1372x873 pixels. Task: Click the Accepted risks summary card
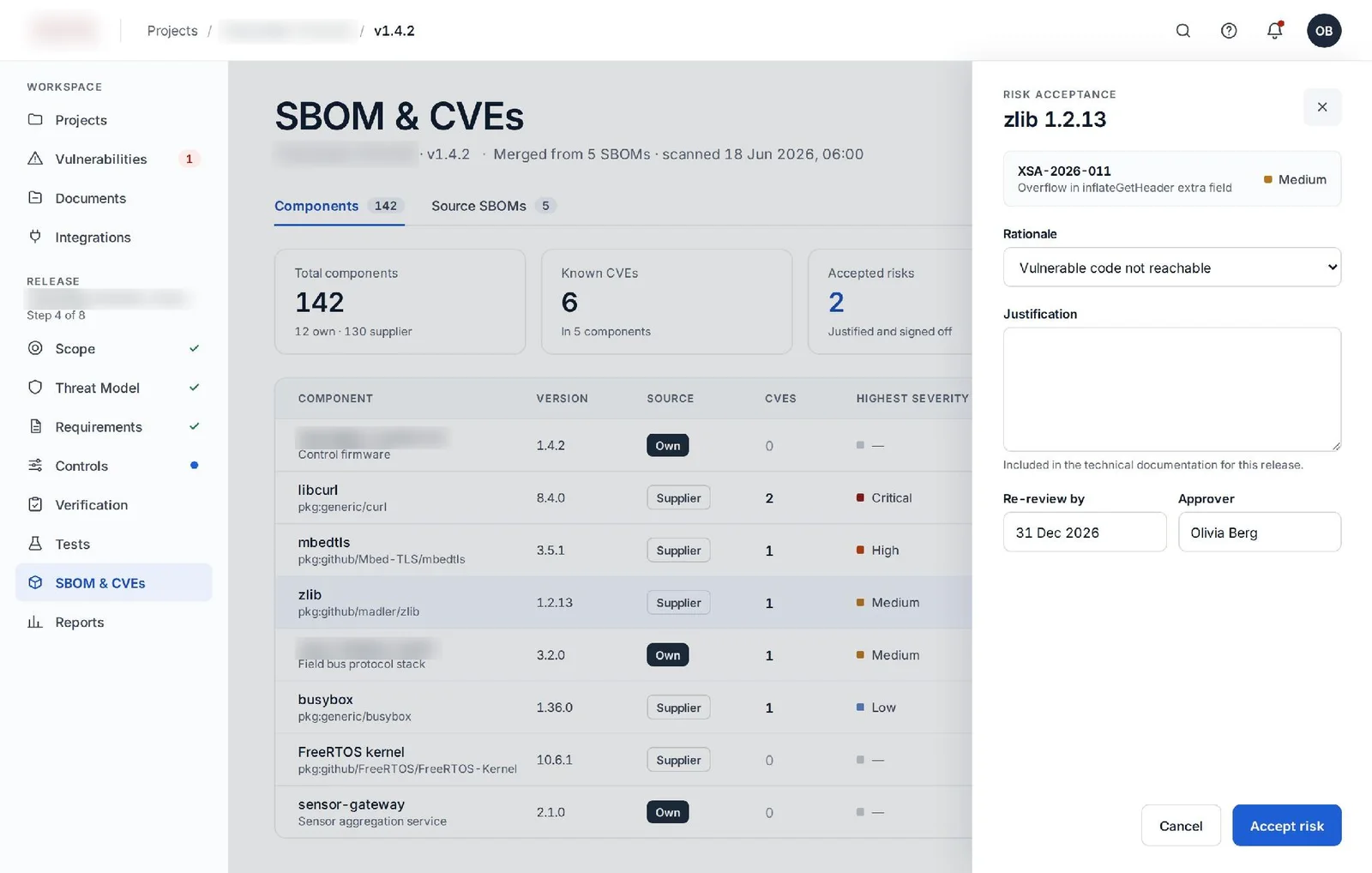click(890, 302)
